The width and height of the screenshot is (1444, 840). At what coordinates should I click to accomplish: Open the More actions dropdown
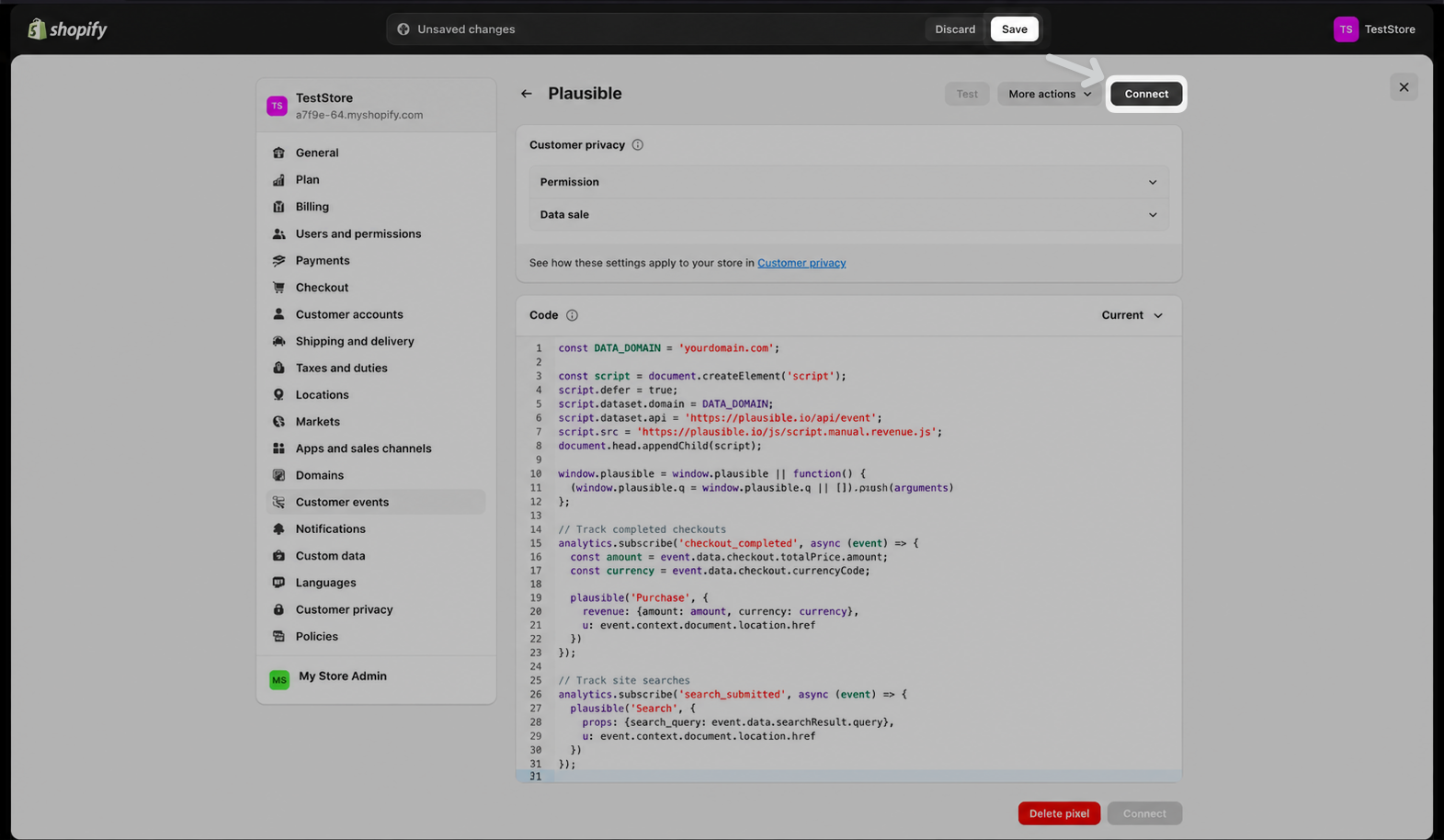[x=1050, y=94]
